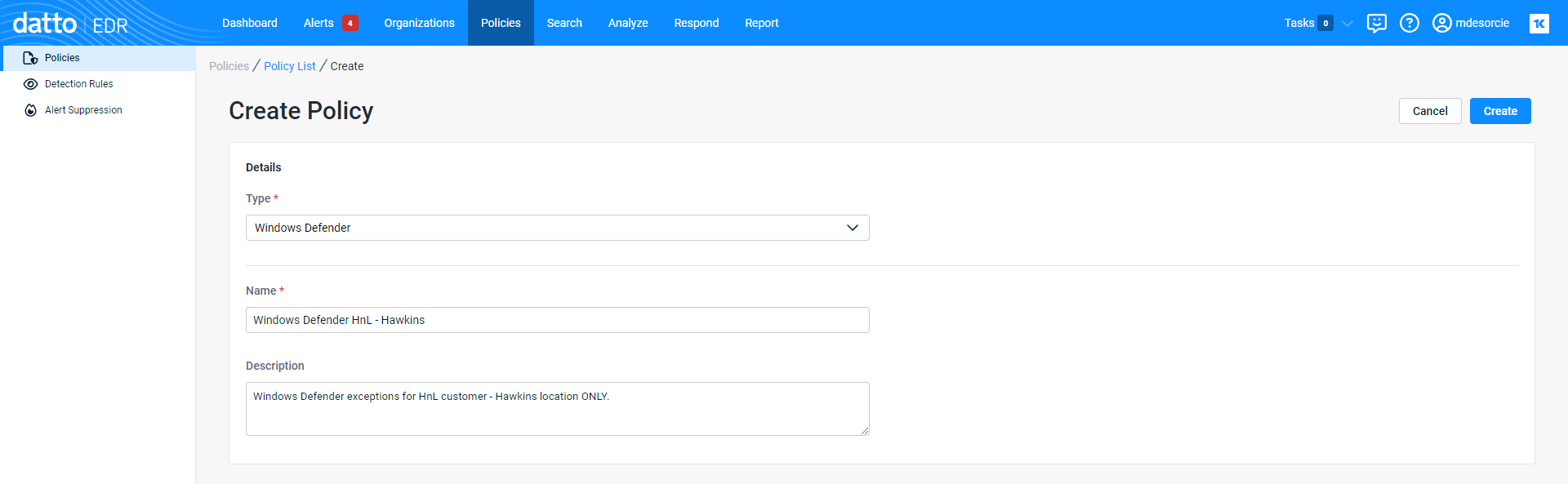This screenshot has width=1568, height=484.
Task: Click the Alert Suppression flame icon
Action: pos(30,110)
